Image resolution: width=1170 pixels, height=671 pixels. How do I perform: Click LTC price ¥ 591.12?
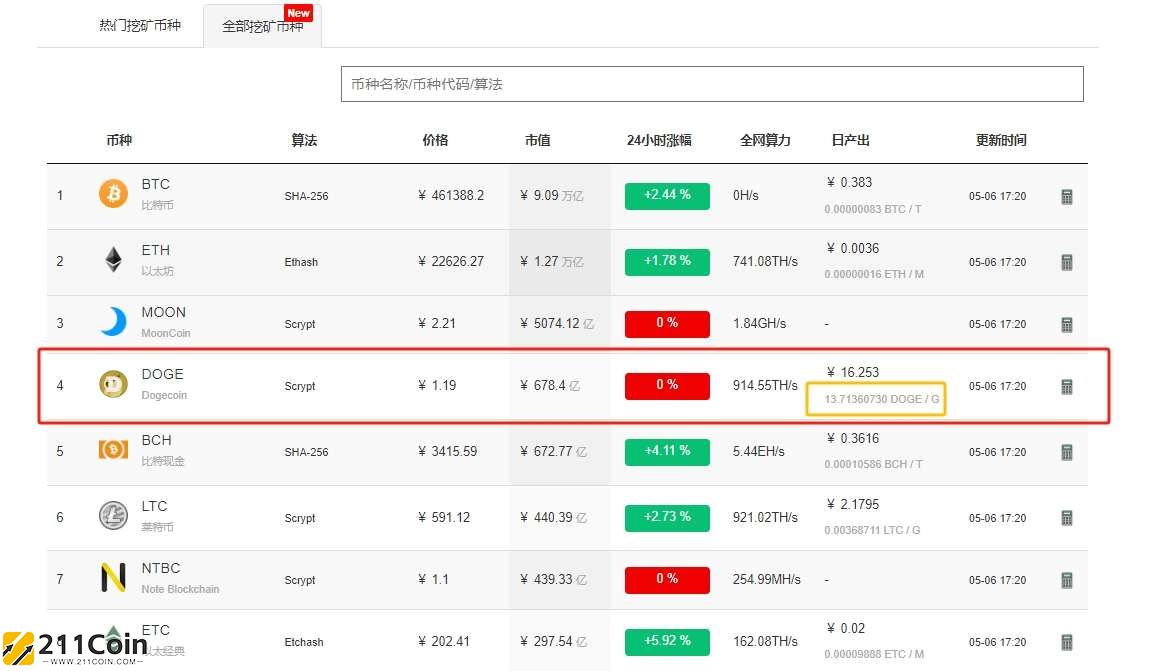tap(444, 517)
